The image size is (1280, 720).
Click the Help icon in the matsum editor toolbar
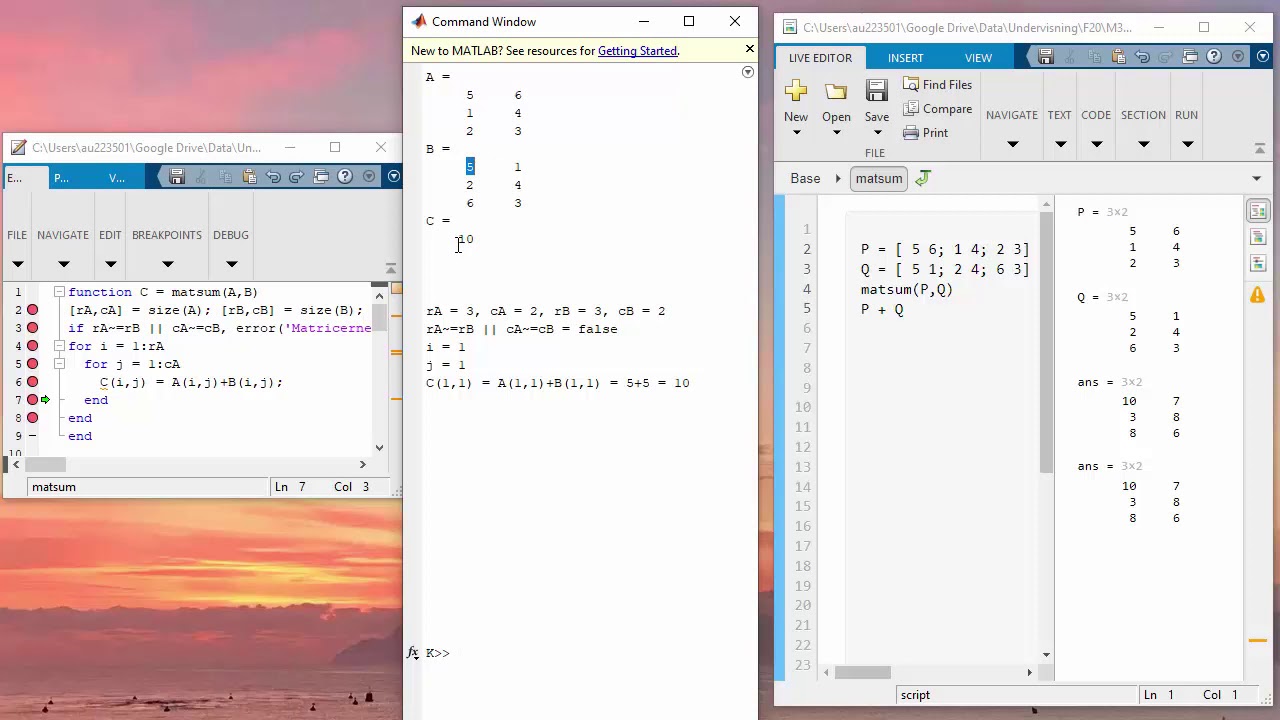point(345,177)
